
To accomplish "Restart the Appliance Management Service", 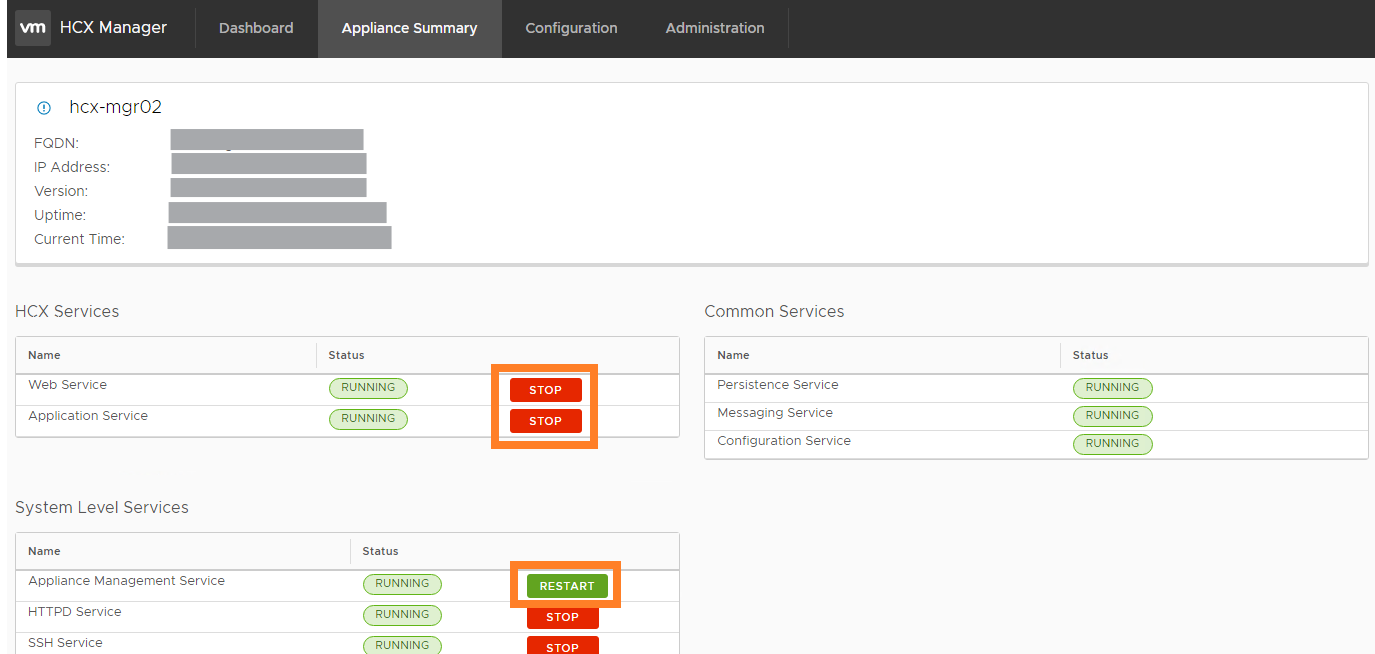I will [567, 586].
